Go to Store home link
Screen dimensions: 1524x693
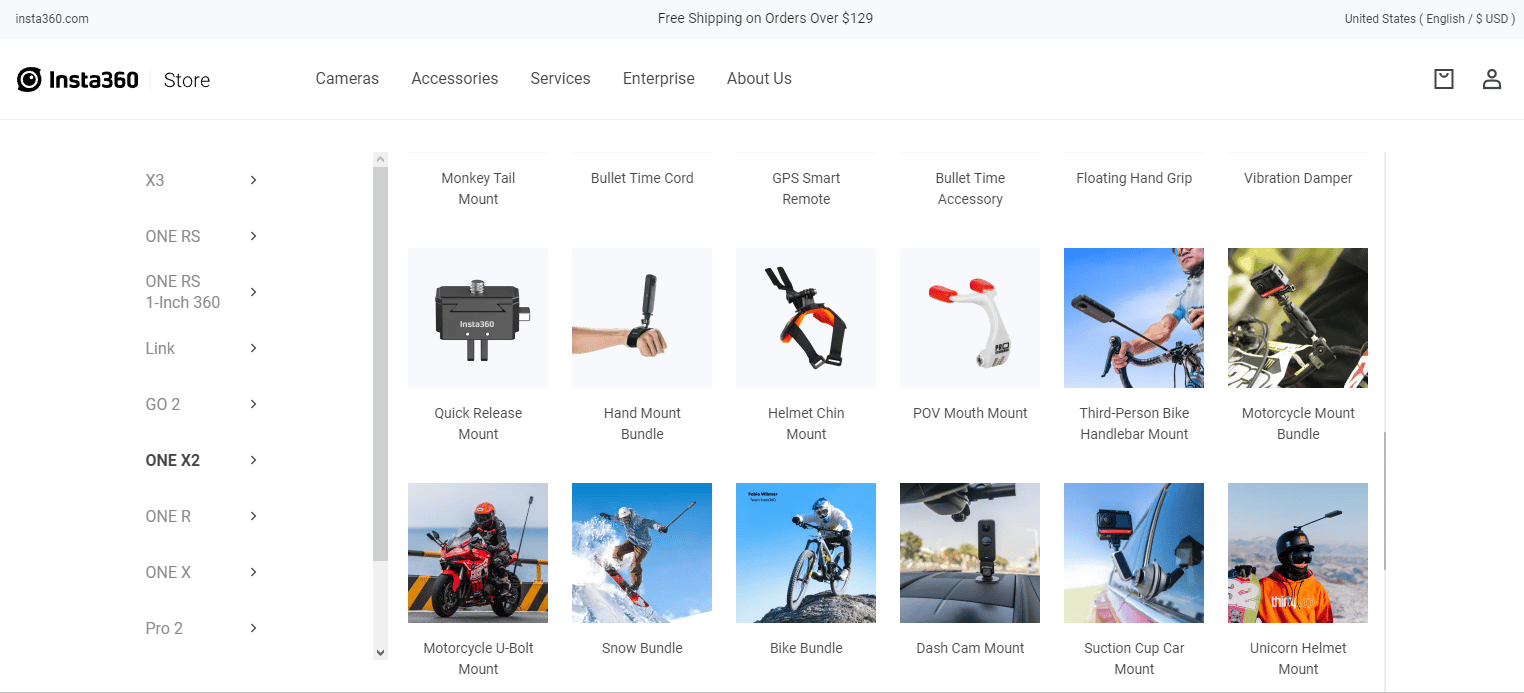(x=187, y=80)
